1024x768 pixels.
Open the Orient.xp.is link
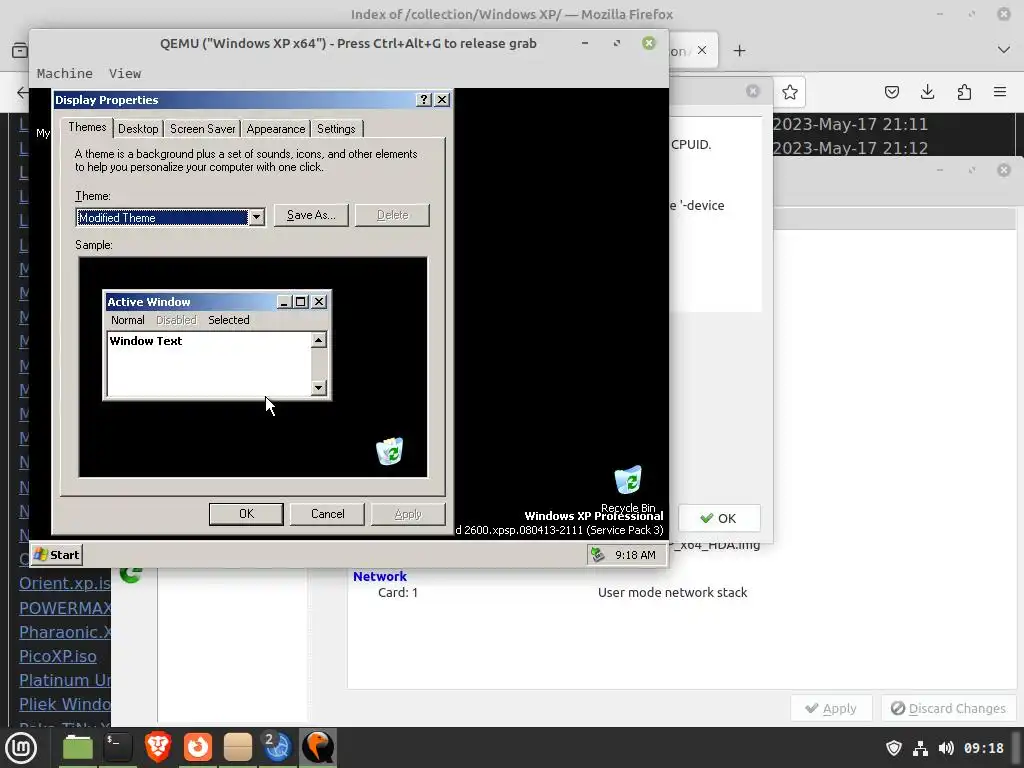[x=65, y=583]
